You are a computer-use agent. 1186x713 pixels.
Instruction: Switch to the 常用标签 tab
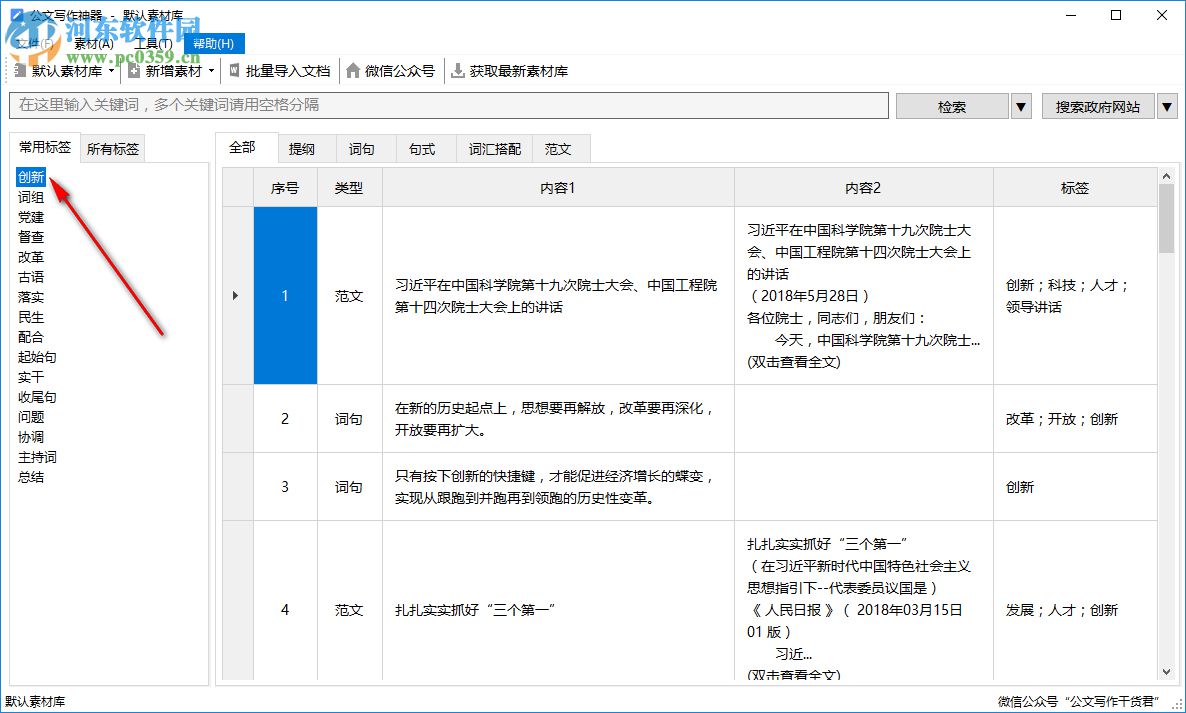(45, 147)
